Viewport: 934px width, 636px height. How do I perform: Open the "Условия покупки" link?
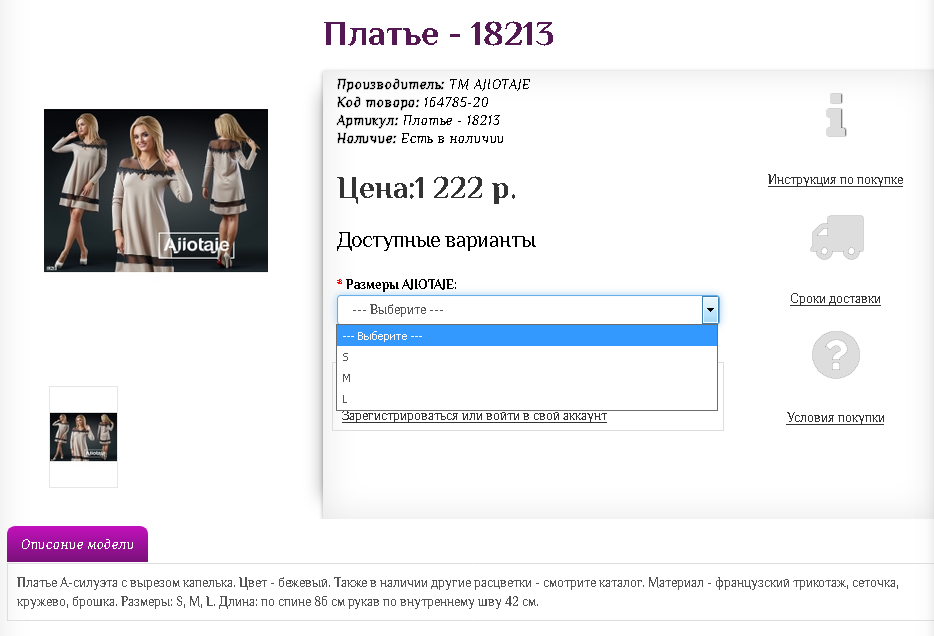click(x=835, y=418)
